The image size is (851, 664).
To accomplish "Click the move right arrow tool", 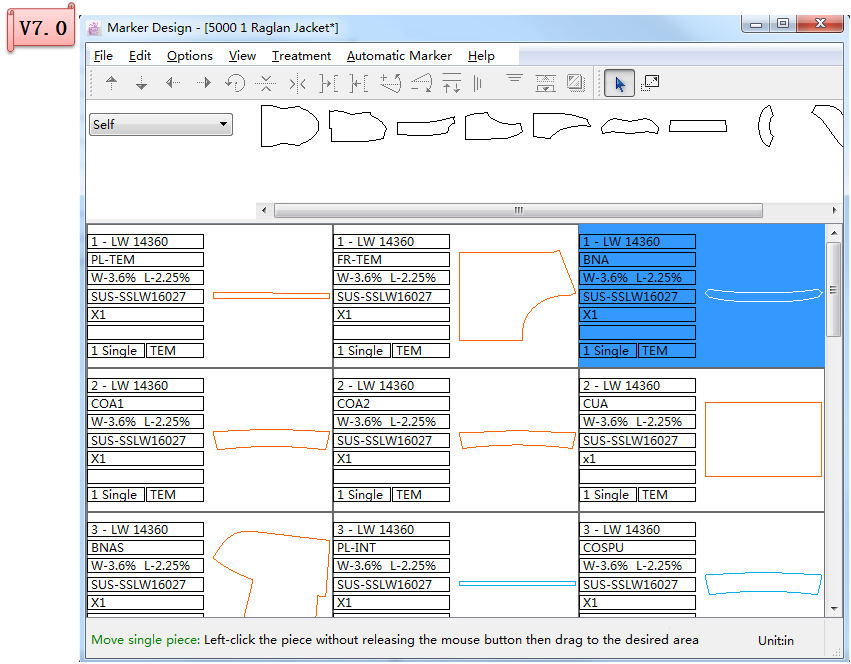I will [204, 83].
